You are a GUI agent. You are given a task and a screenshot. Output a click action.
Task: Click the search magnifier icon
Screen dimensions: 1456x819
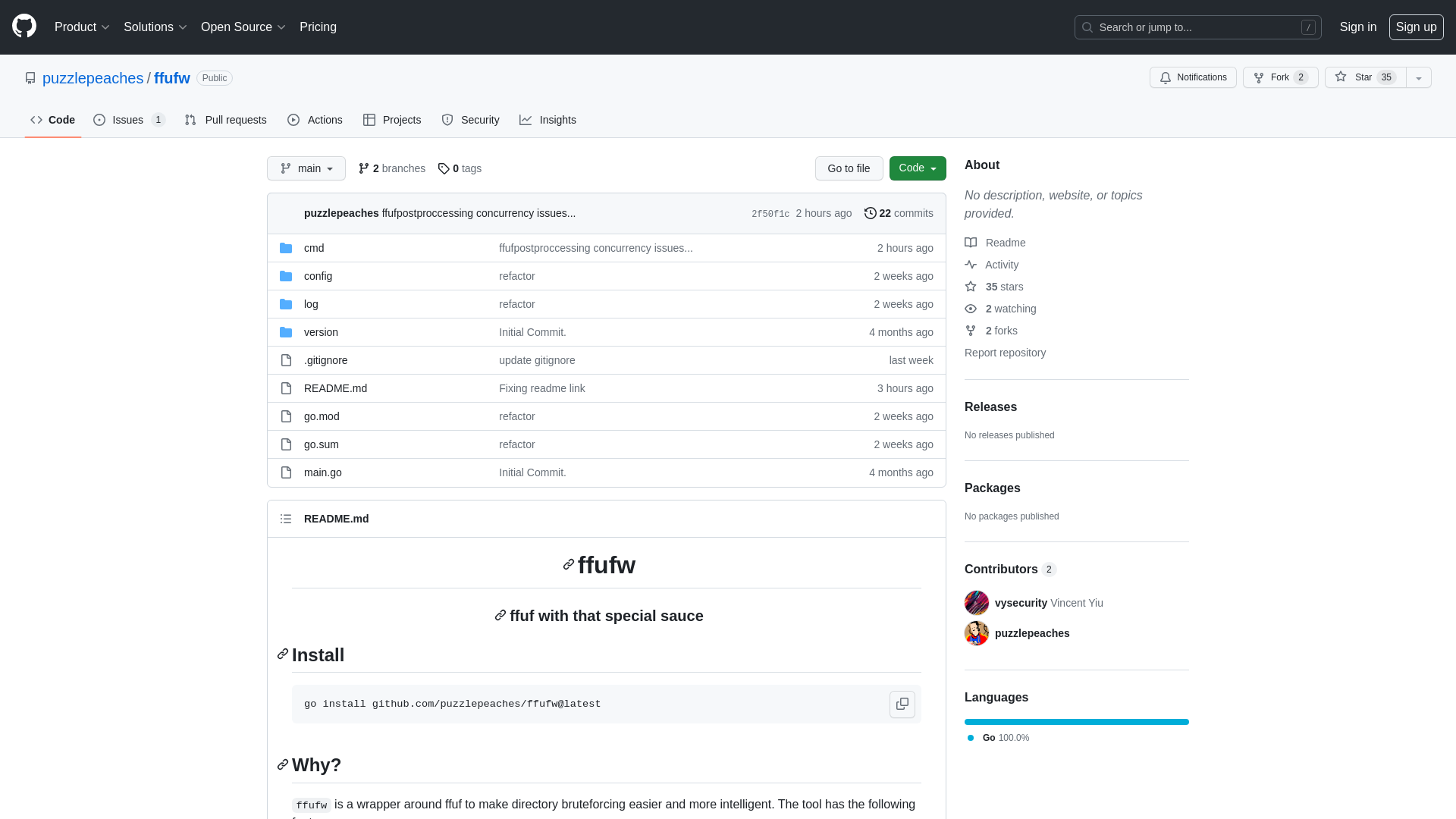click(1087, 27)
